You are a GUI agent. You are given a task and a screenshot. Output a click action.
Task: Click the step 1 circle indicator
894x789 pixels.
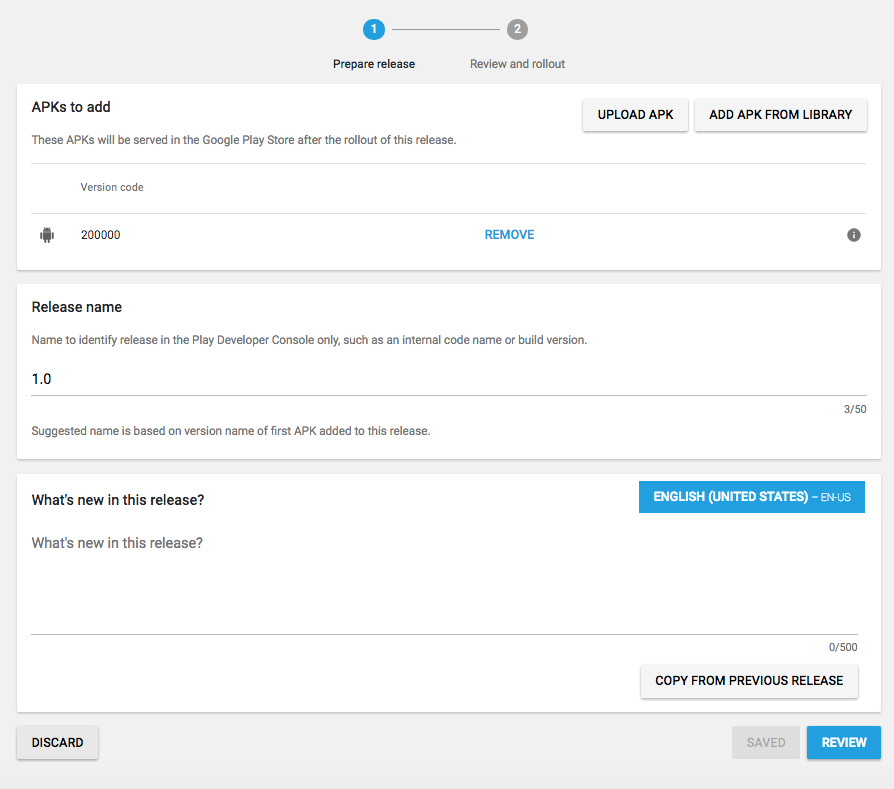[x=374, y=29]
